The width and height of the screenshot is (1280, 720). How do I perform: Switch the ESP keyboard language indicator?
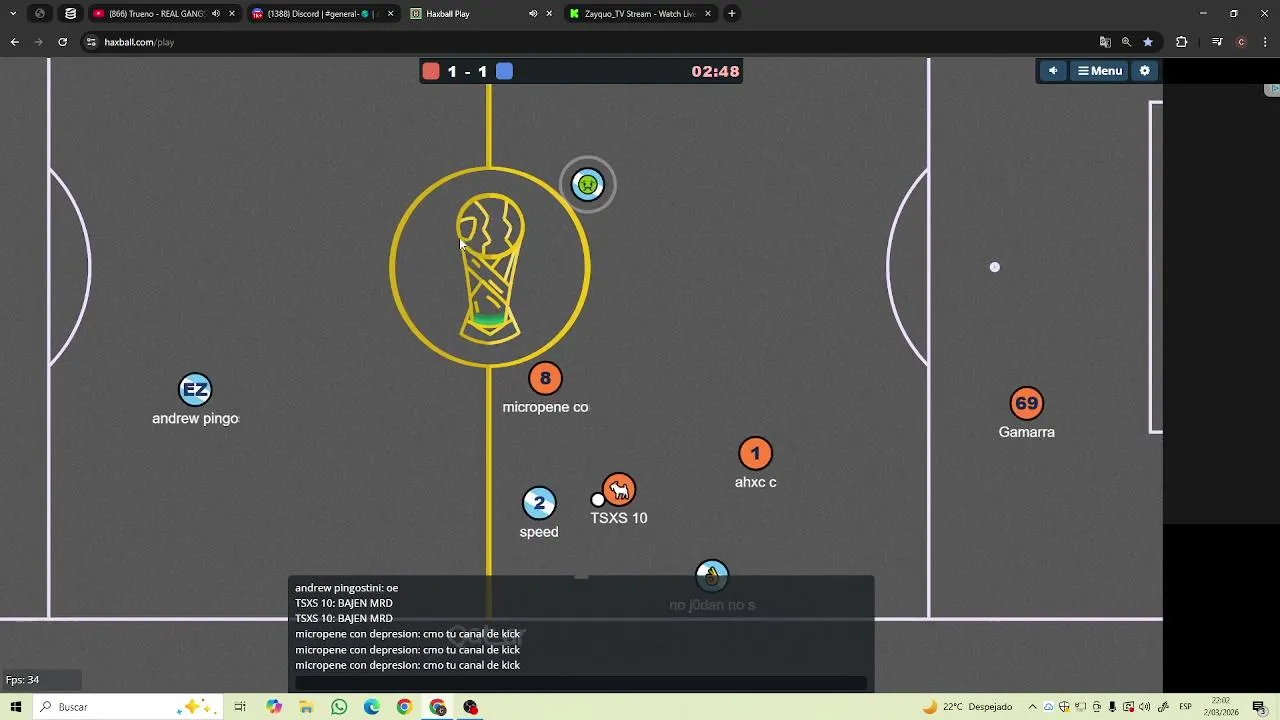pos(1186,707)
